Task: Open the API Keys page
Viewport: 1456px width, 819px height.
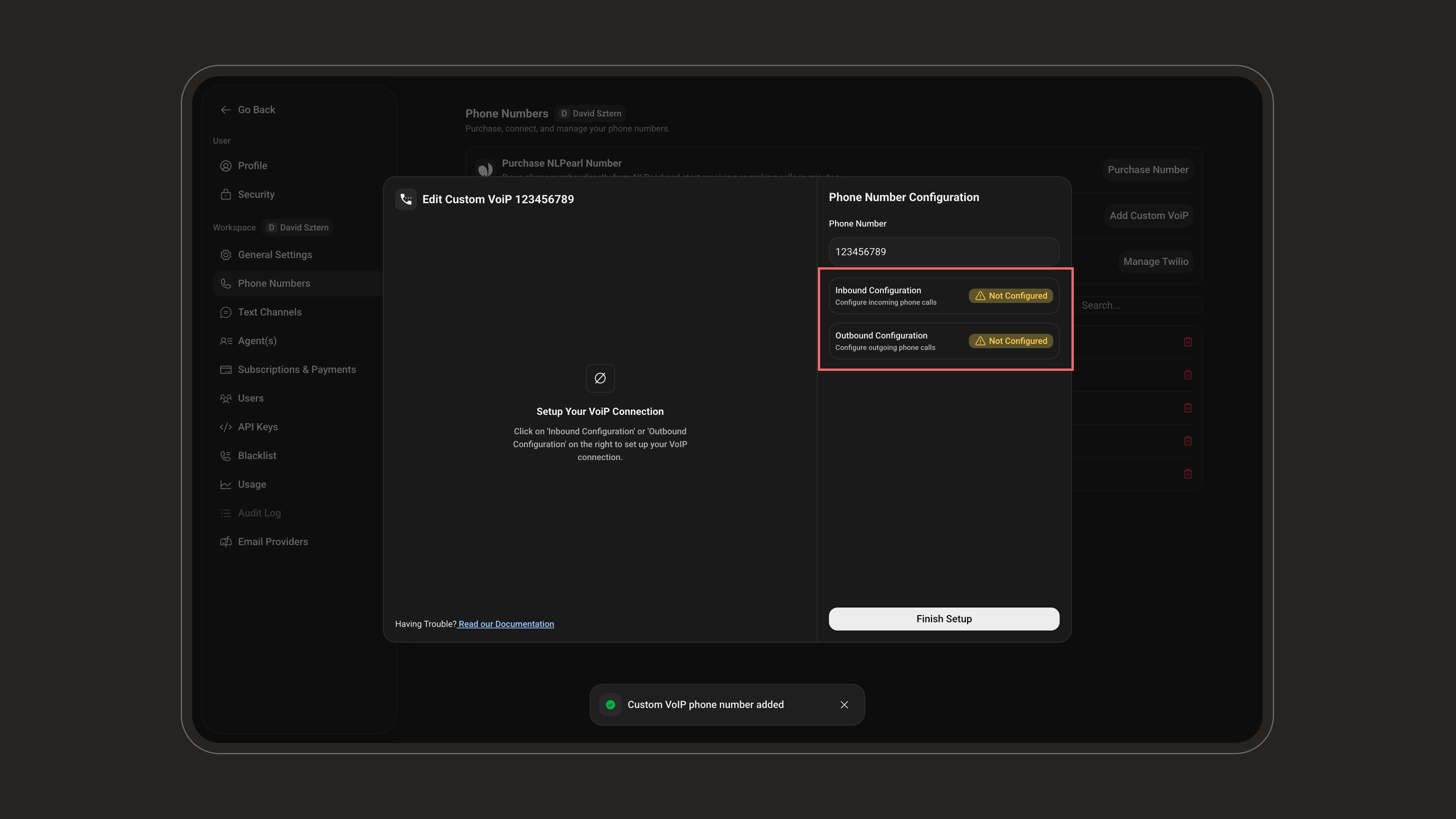Action: 258,427
